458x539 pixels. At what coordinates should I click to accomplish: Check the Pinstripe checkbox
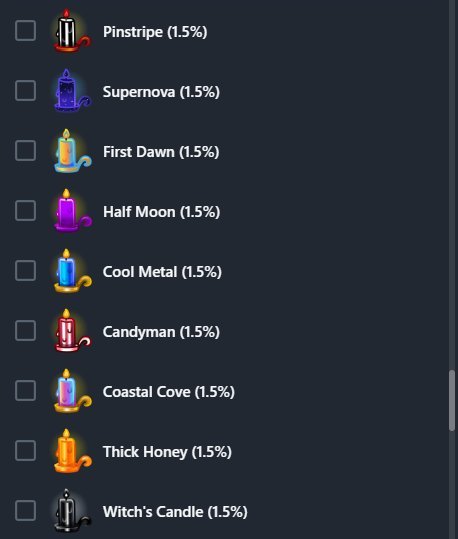(25, 31)
